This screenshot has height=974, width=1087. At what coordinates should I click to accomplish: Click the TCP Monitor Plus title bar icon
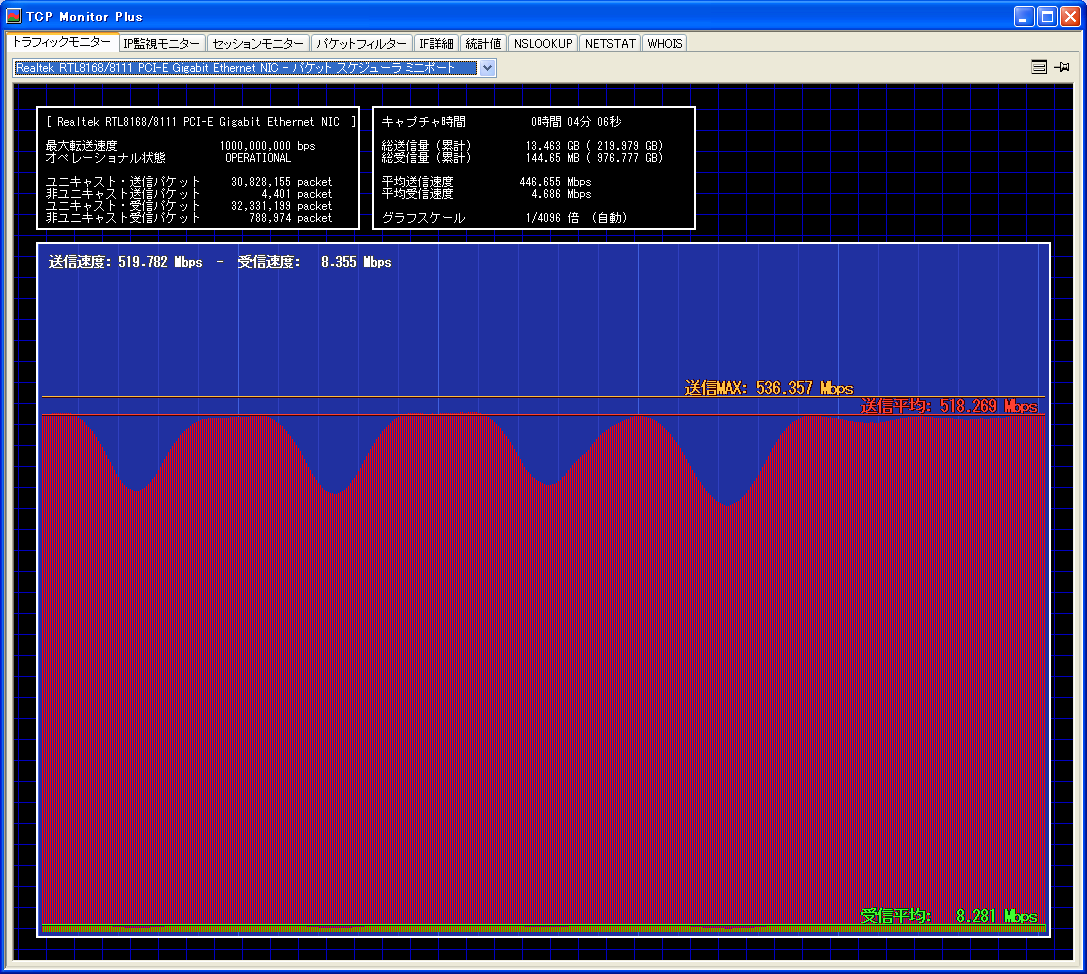pyautogui.click(x=14, y=16)
